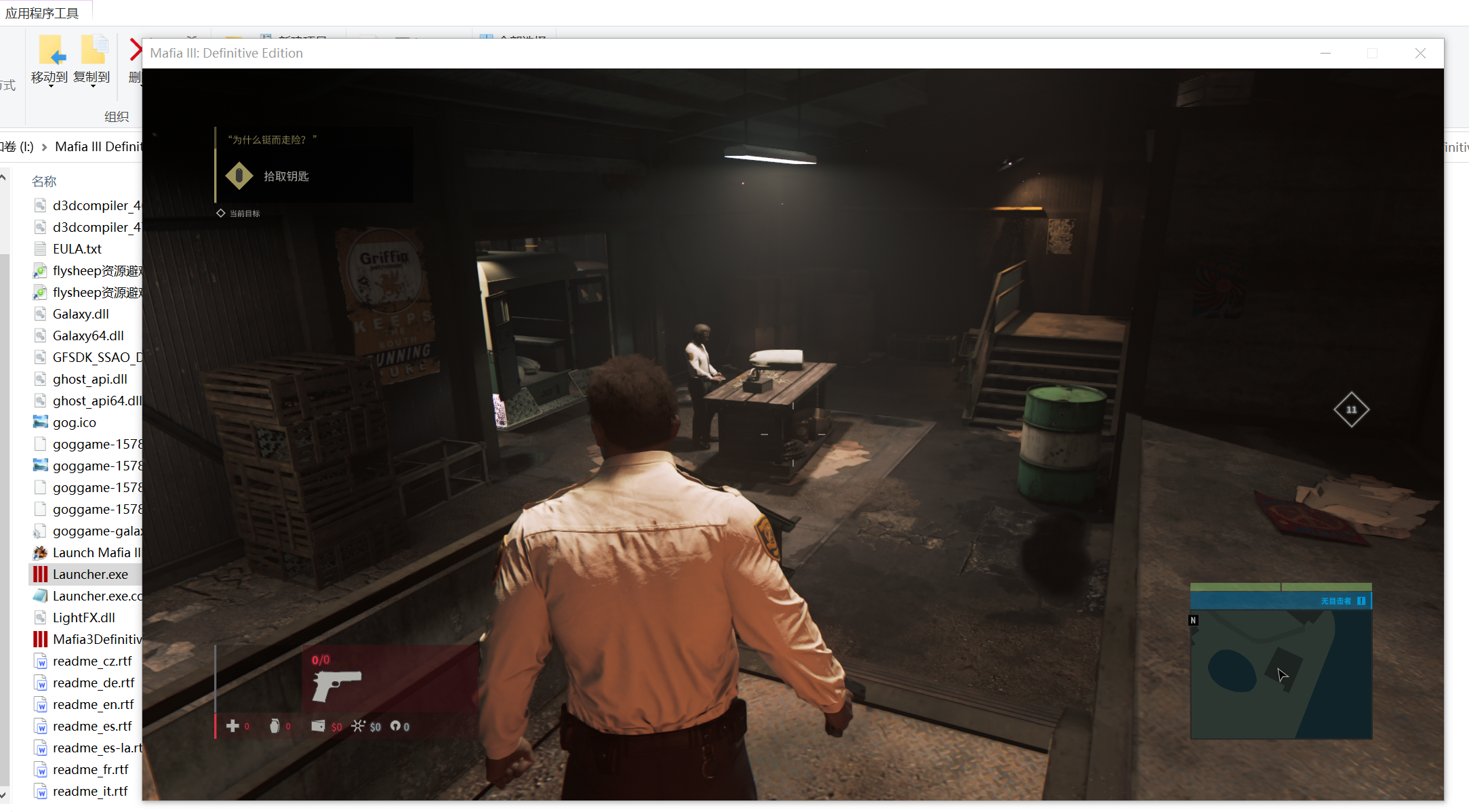Expand the breadcrumb chevron after drive I:
Screen dimensions: 1469x812
[44, 147]
